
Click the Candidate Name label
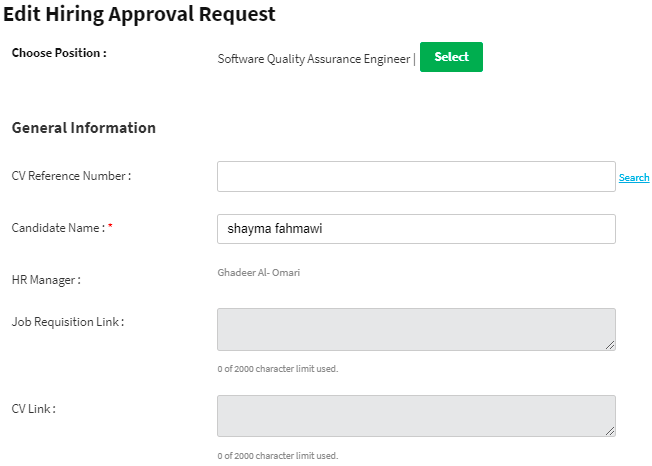point(58,228)
